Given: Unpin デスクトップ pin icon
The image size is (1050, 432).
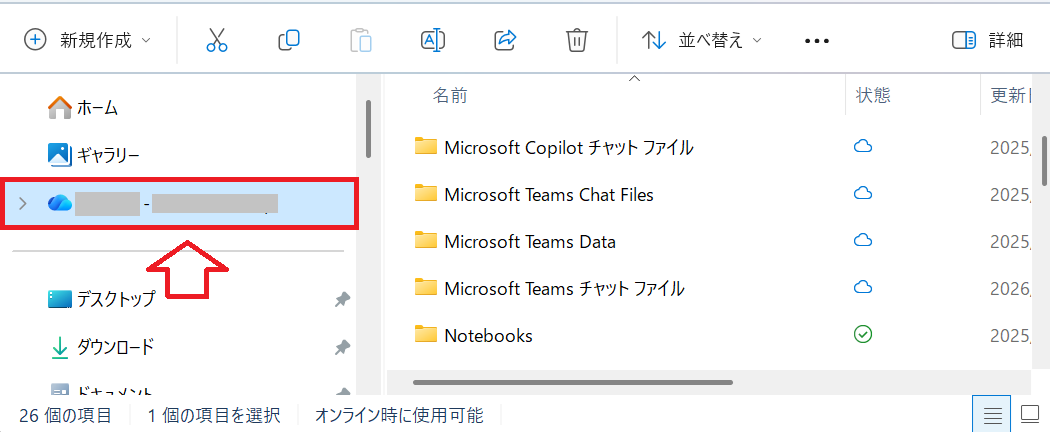Looking at the screenshot, I should pos(342,299).
